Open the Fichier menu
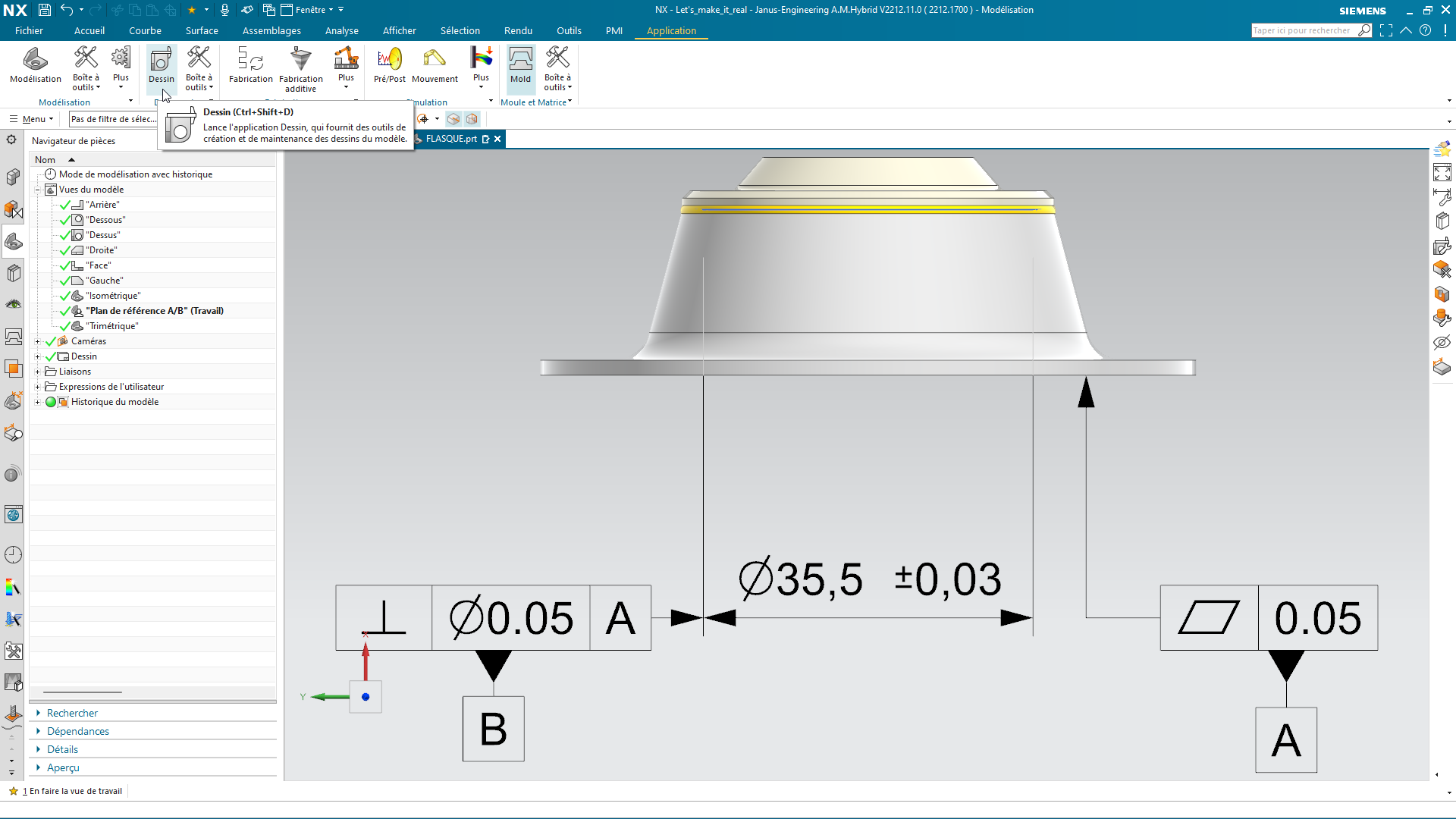 pos(29,30)
